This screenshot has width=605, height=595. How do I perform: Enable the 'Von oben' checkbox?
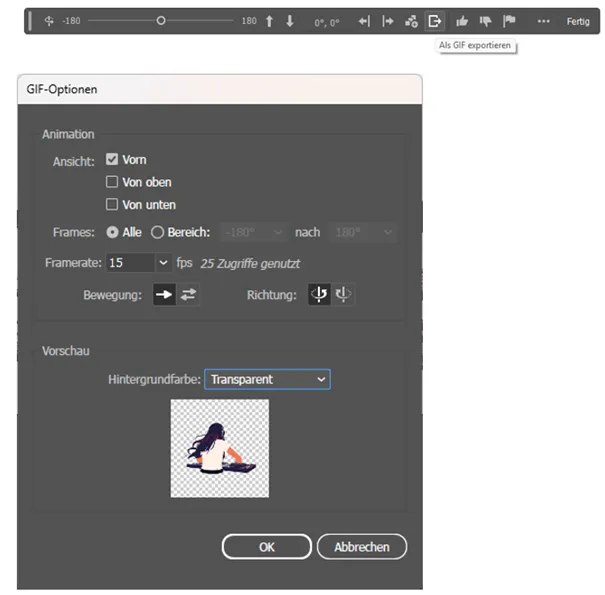112,182
